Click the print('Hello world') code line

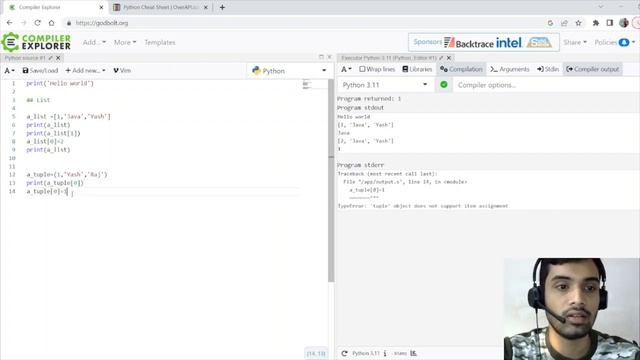point(60,83)
